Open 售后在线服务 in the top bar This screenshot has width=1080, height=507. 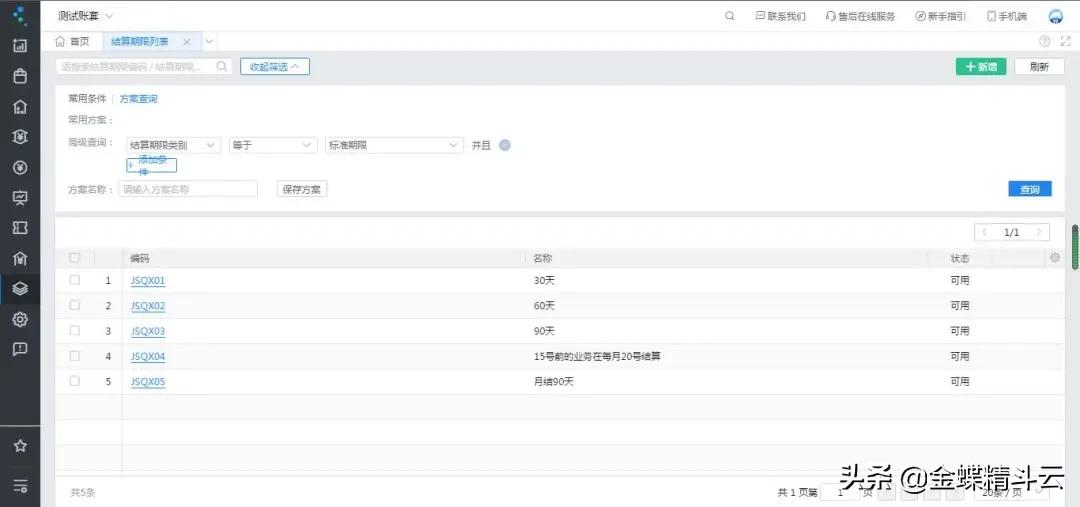(x=860, y=17)
